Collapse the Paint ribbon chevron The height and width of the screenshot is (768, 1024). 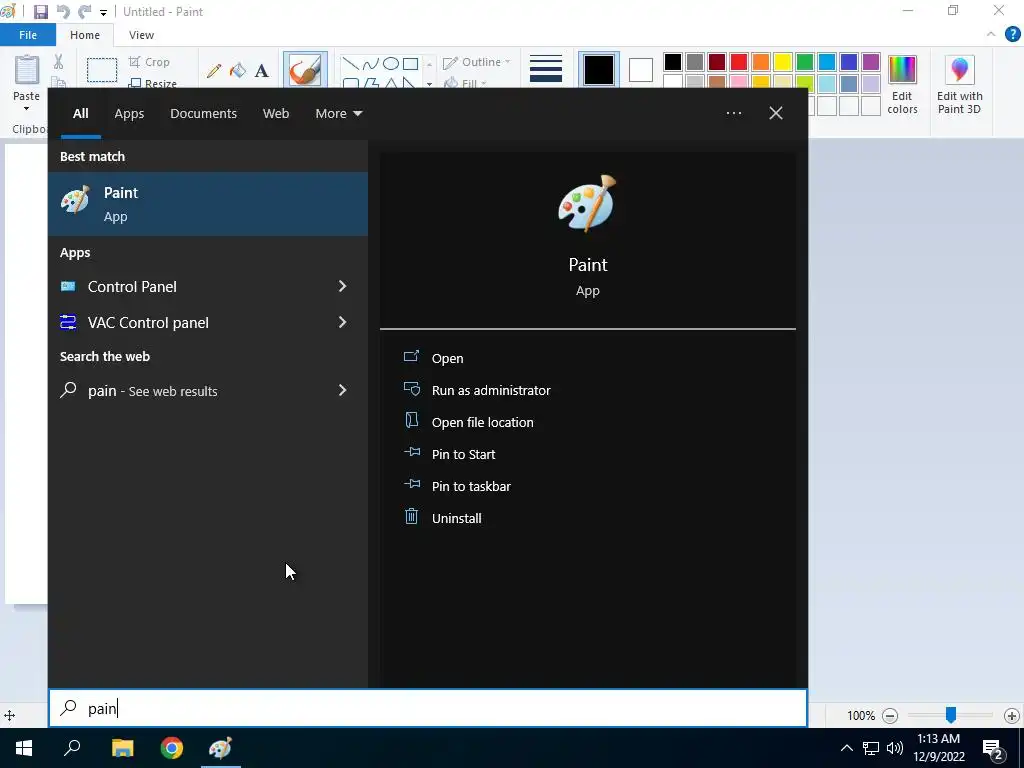pos(991,34)
